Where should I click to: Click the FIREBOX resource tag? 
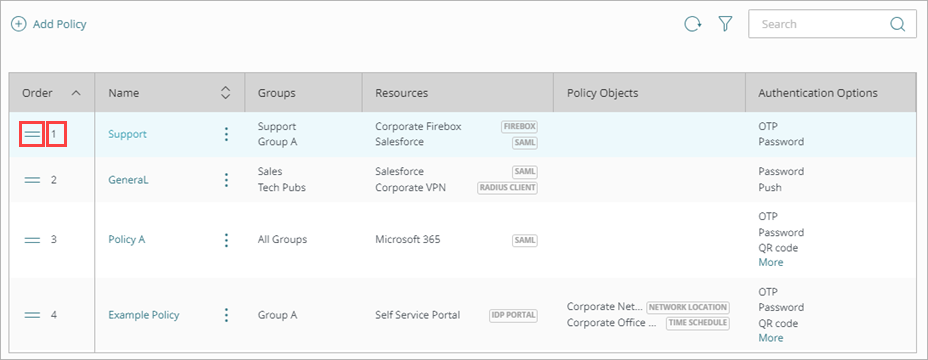519,127
